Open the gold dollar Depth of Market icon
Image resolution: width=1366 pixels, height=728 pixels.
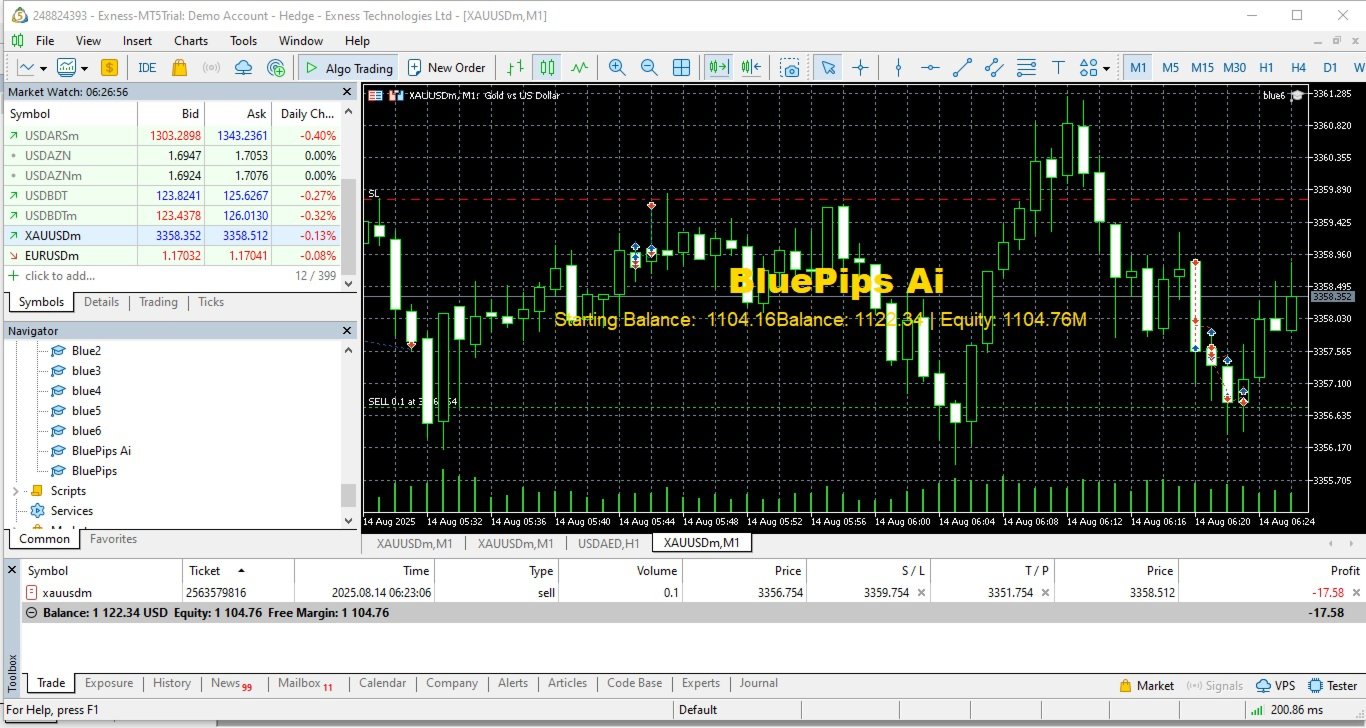(109, 68)
